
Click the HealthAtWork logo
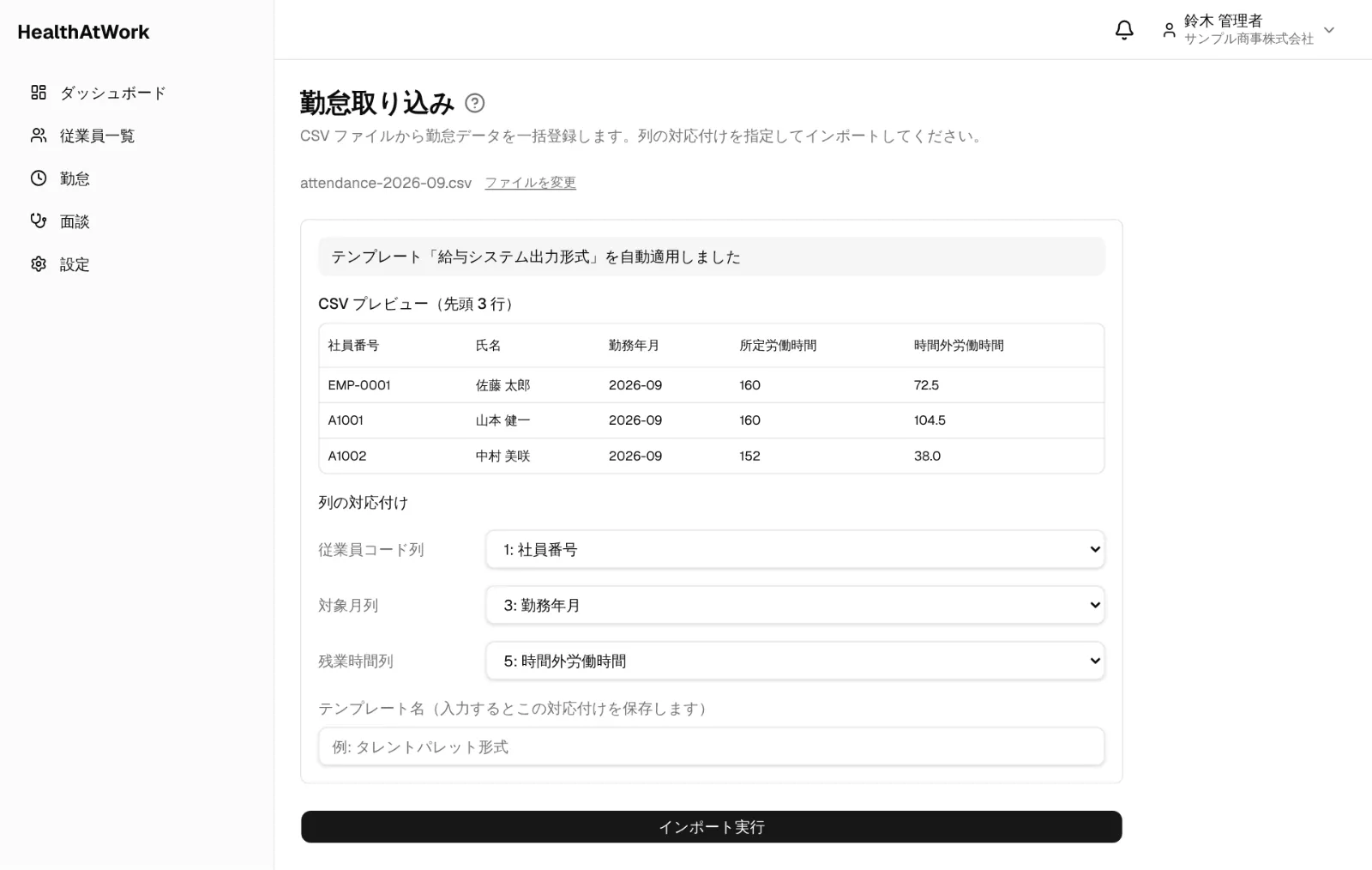coord(83,32)
